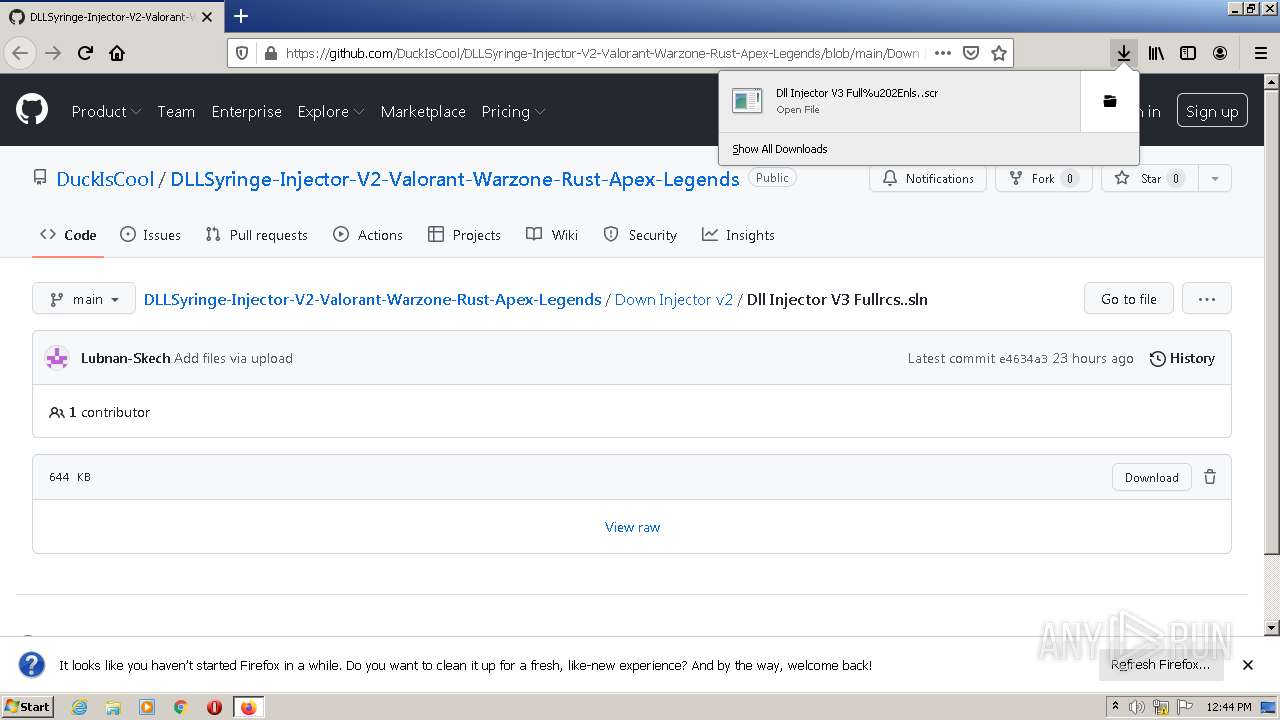Switch to the Code tab
The image size is (1280, 720).
[68, 235]
